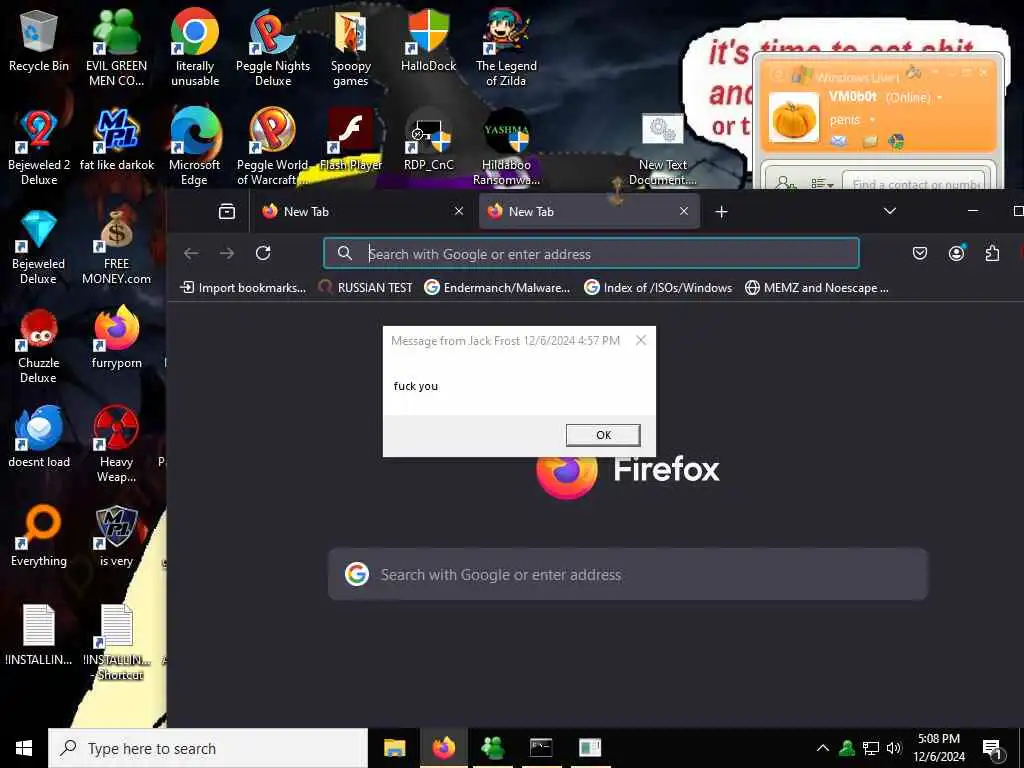Select the Microsoft Edge desktop icon
The width and height of the screenshot is (1024, 768).
click(195, 146)
